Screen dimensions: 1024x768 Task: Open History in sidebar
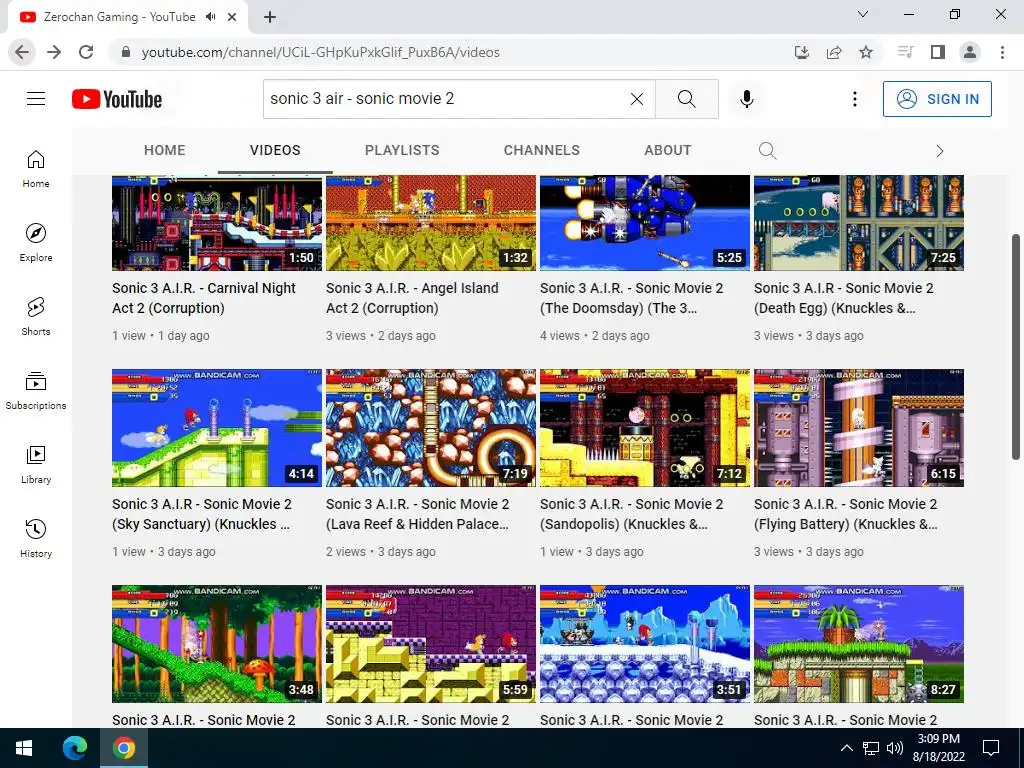tap(36, 538)
